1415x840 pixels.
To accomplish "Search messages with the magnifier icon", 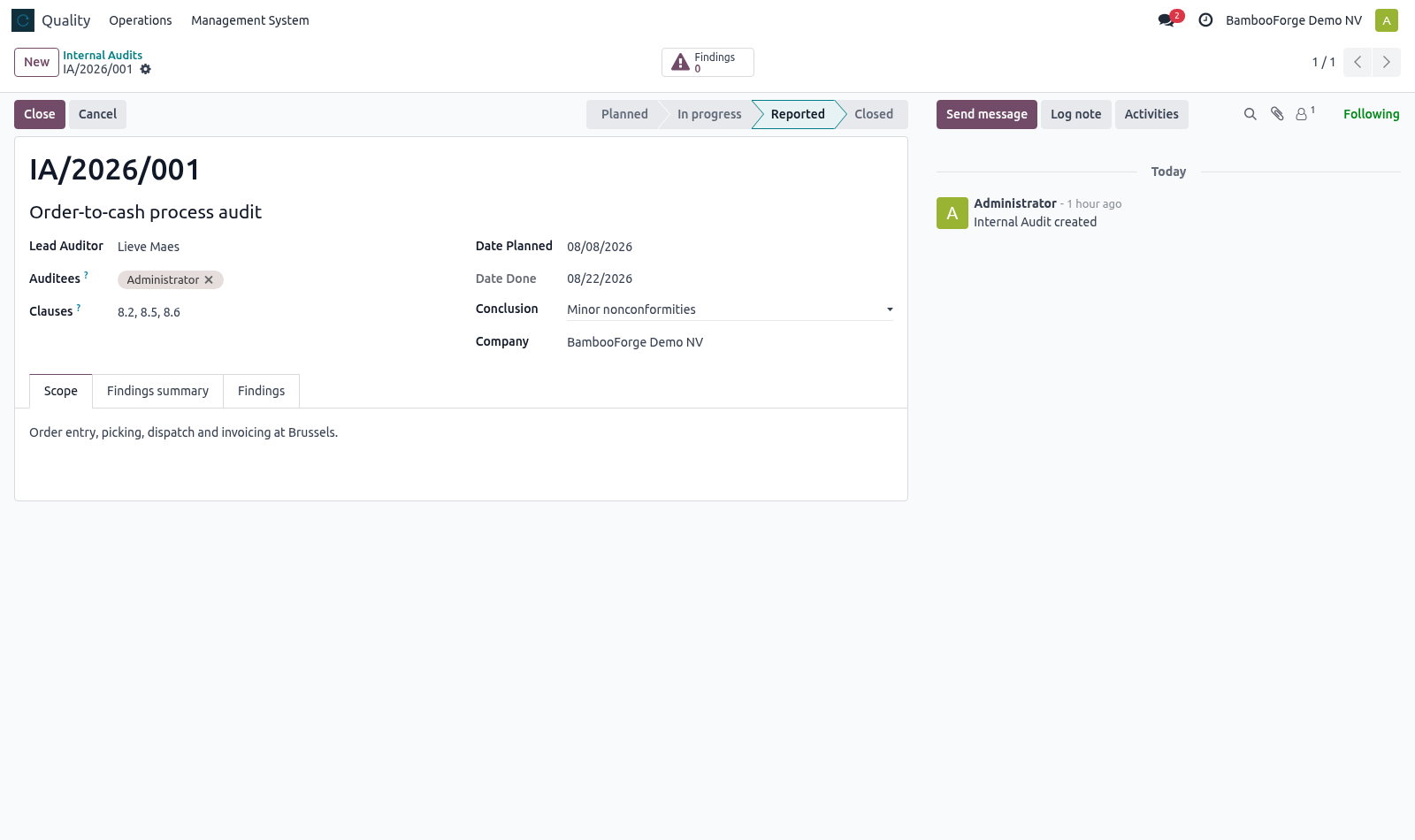I will pos(1251,114).
